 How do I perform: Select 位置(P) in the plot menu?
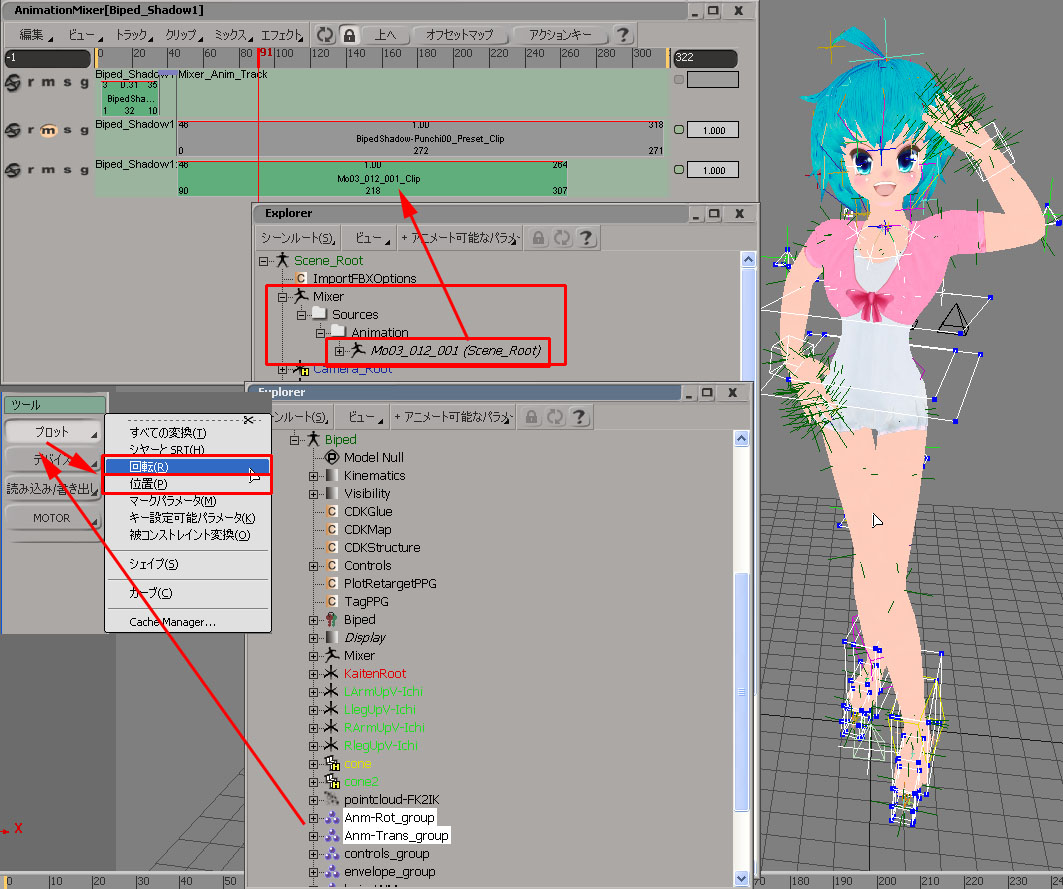click(148, 484)
